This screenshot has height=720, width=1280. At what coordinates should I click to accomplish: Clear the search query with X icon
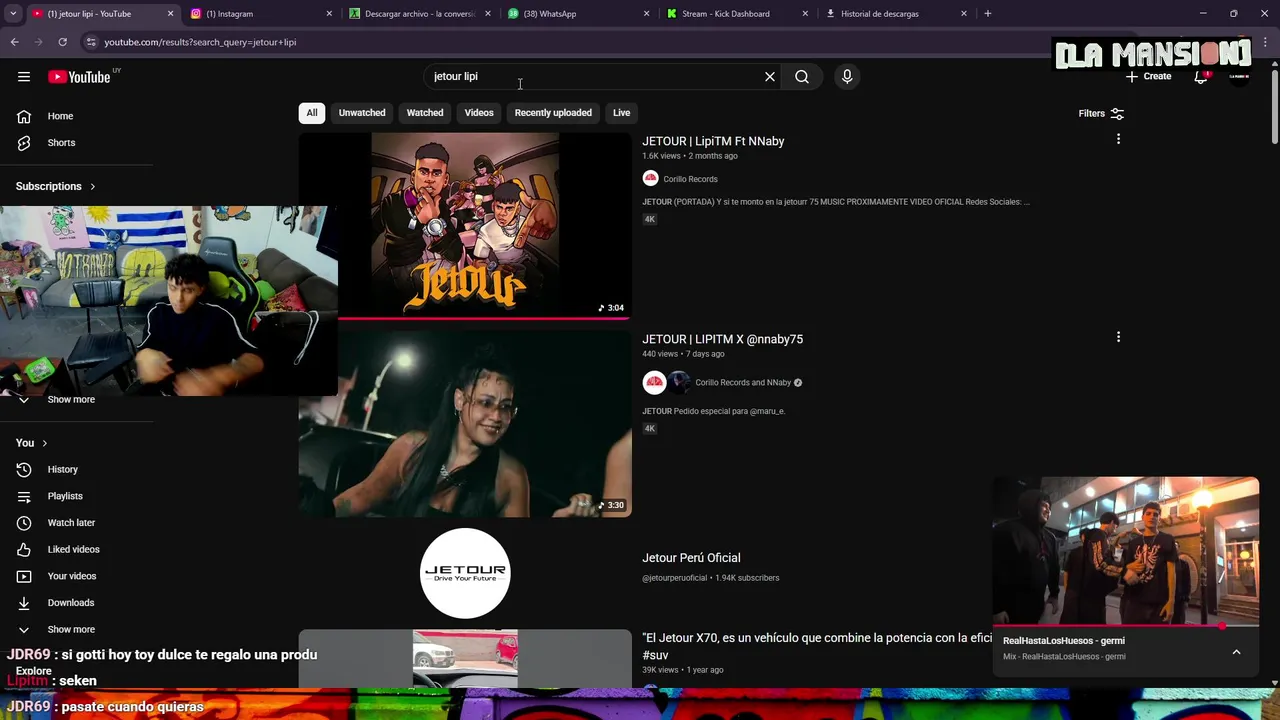pyautogui.click(x=770, y=77)
